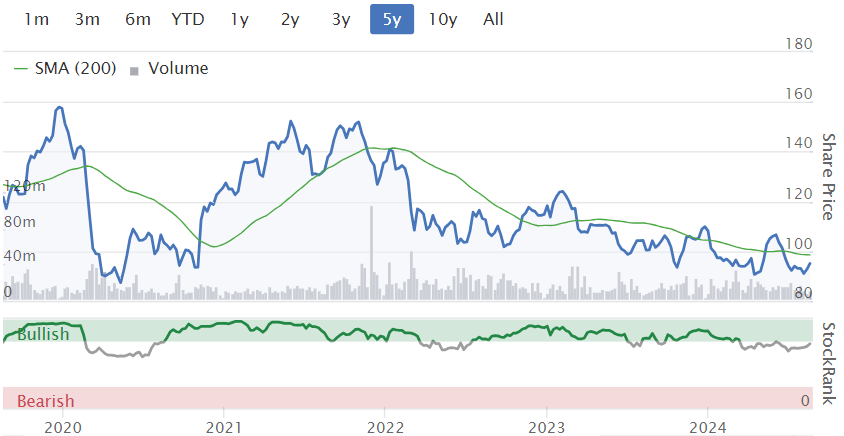Choose the YTD range
This screenshot has width=844, height=436.
[x=188, y=19]
